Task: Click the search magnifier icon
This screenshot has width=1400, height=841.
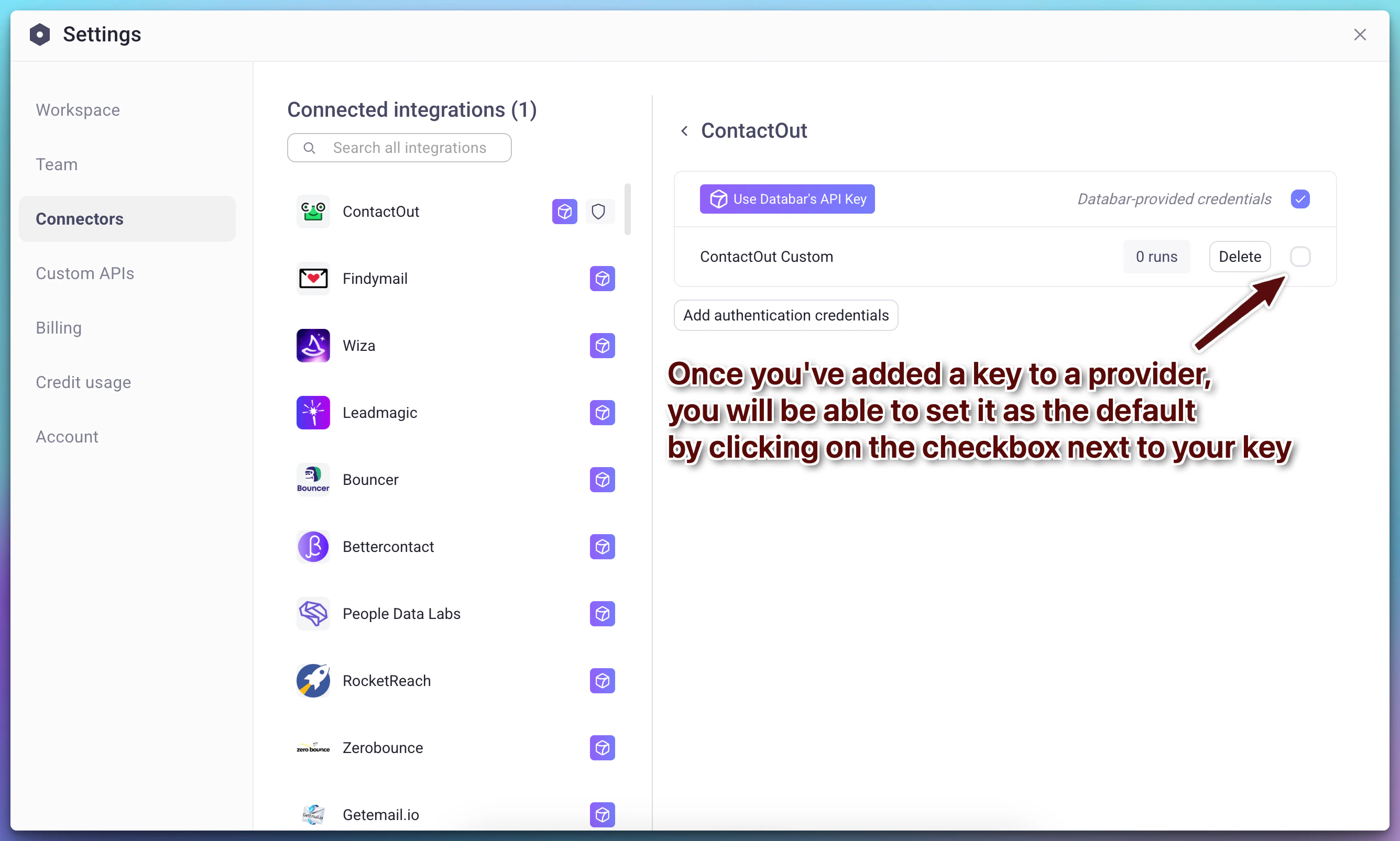Action: 309,148
